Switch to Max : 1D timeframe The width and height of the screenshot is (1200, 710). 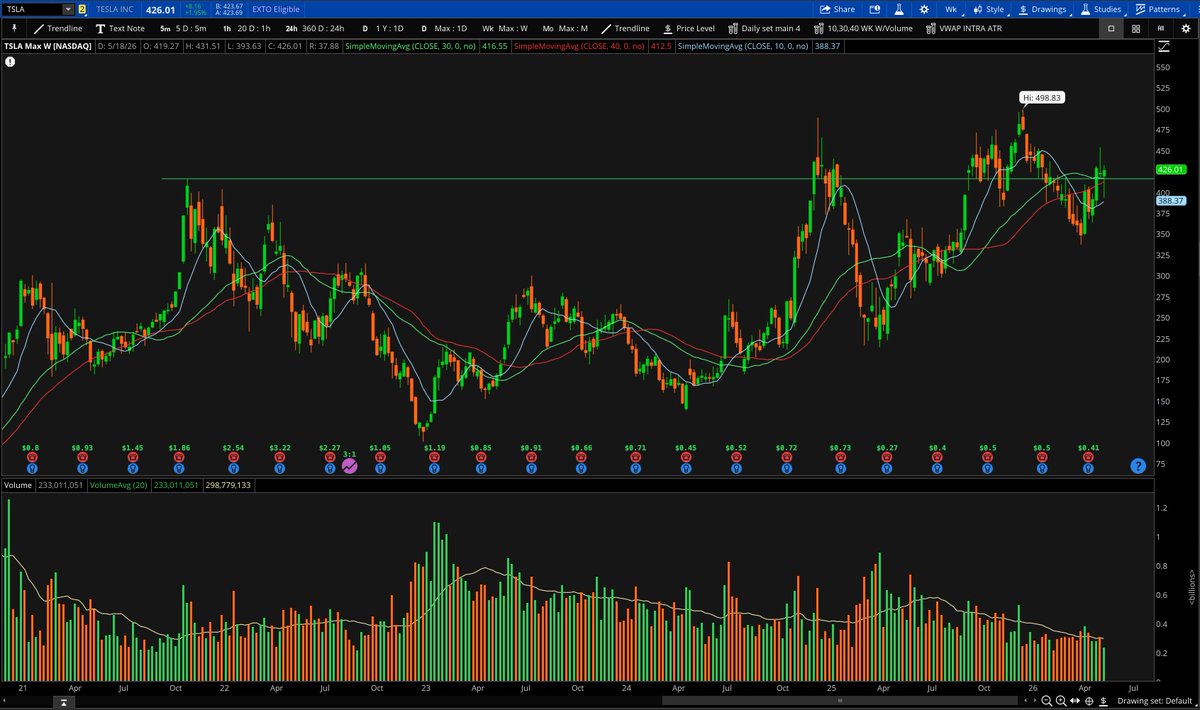tap(444, 29)
